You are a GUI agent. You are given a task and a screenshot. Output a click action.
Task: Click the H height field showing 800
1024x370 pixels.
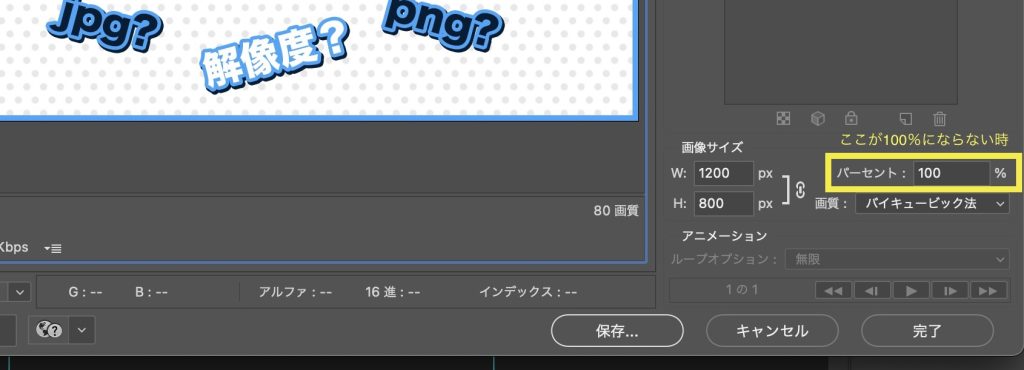pyautogui.click(x=724, y=204)
